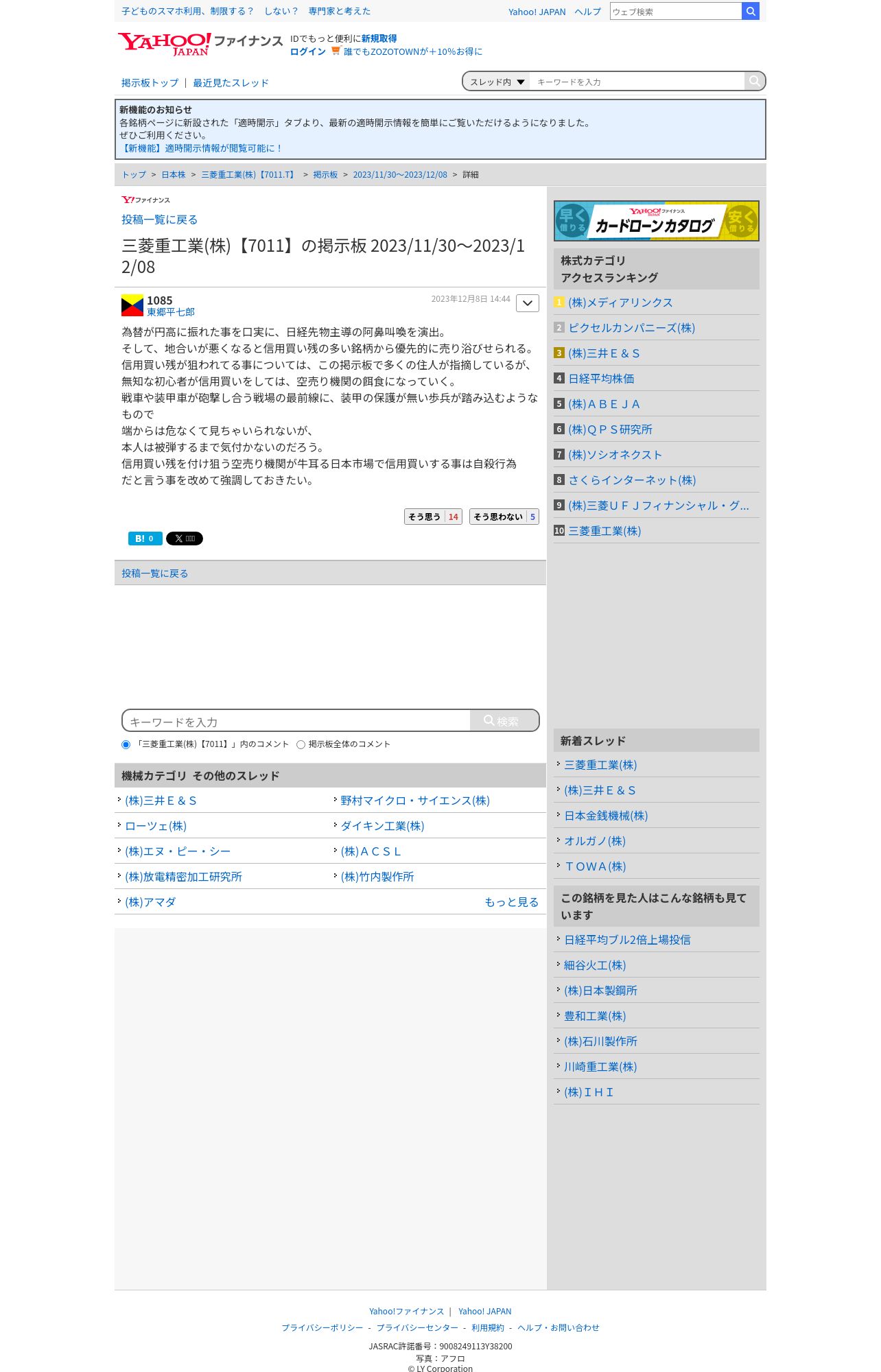Open ranking 6 (株)QPS研究所
This screenshot has height=1372, width=881.
click(610, 429)
